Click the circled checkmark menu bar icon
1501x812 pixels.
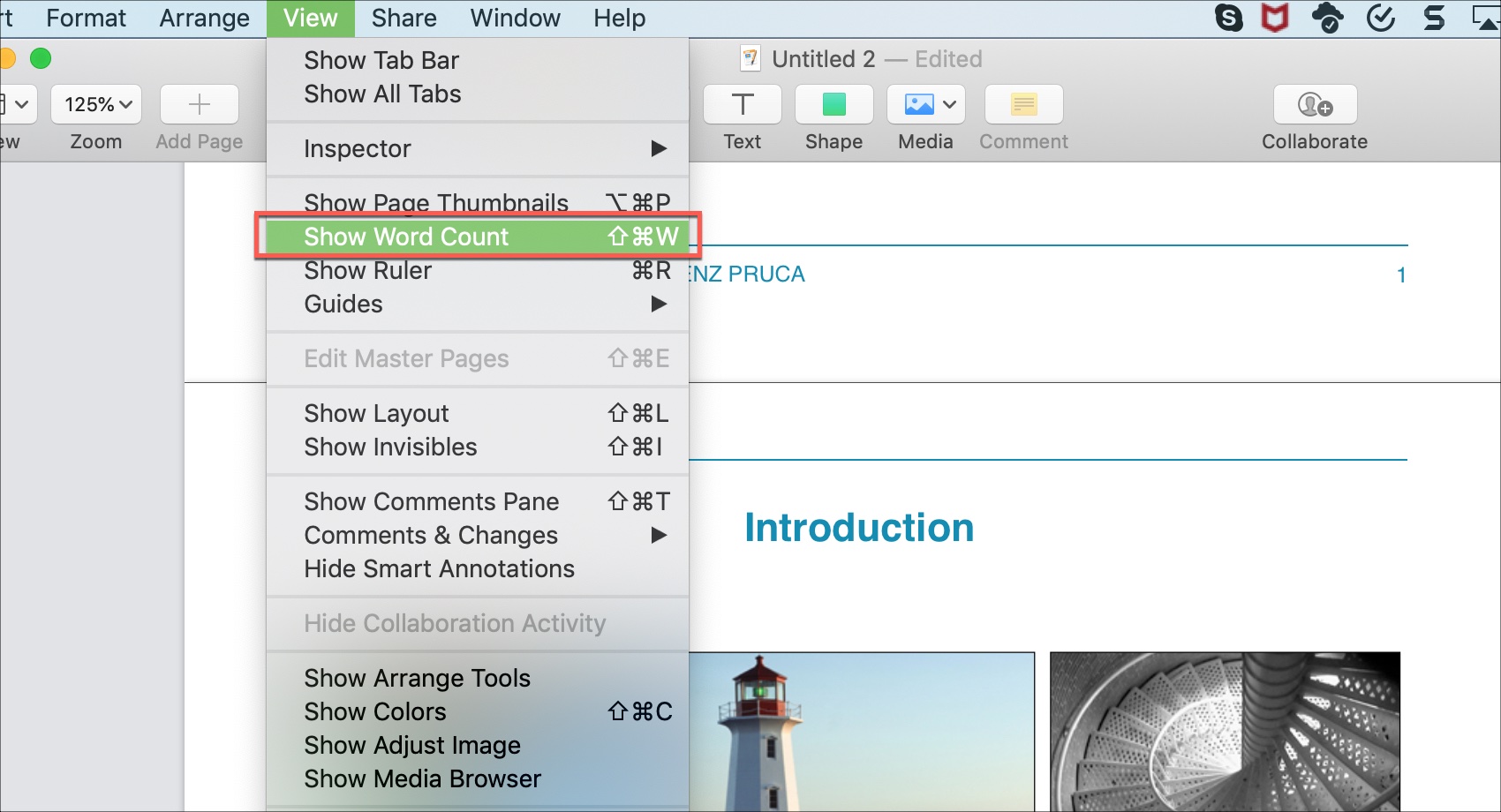[x=1381, y=18]
